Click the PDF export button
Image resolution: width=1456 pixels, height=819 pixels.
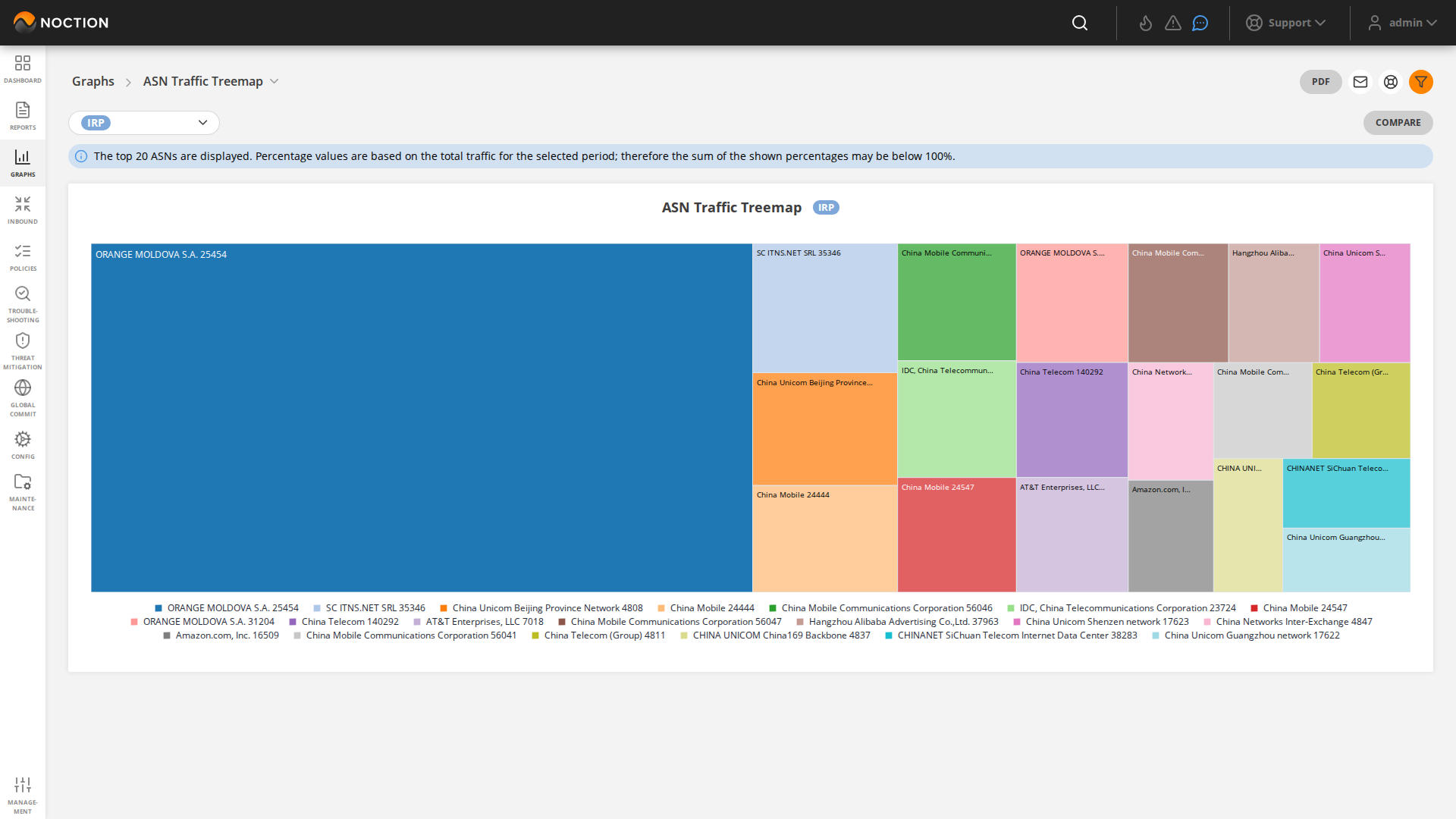[1321, 82]
